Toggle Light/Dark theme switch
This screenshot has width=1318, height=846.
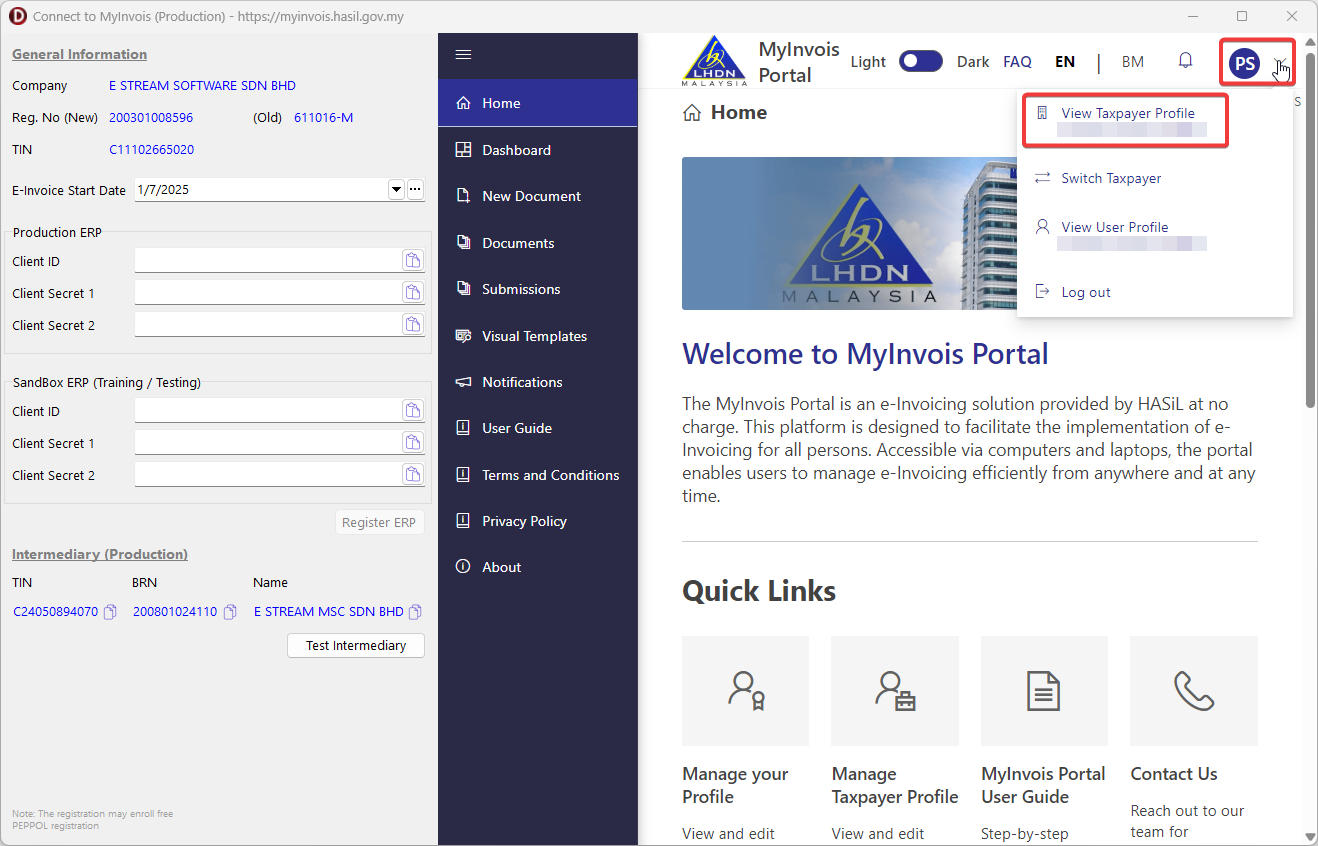click(x=920, y=62)
